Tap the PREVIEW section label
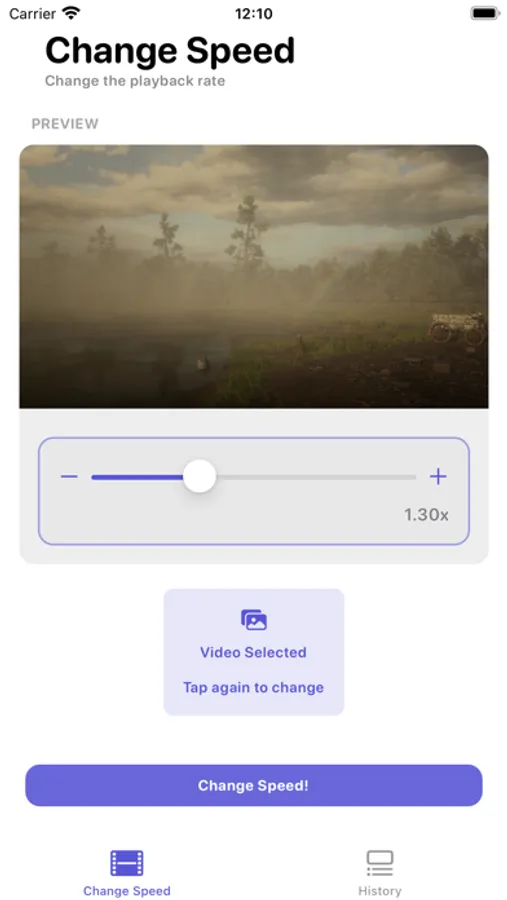 (65, 124)
